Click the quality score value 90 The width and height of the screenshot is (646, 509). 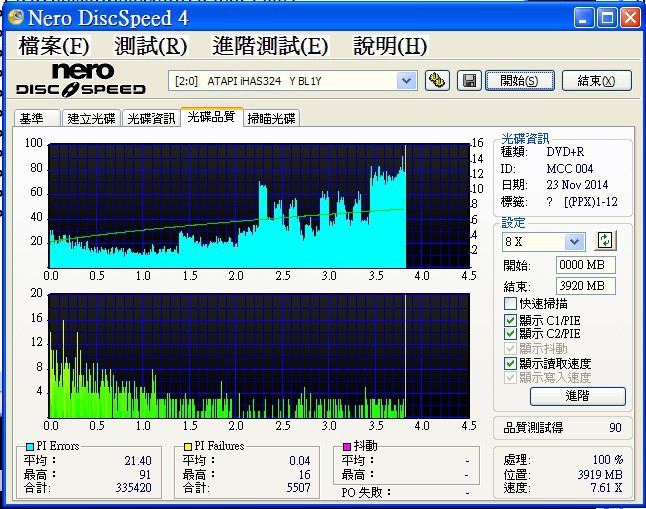click(615, 427)
